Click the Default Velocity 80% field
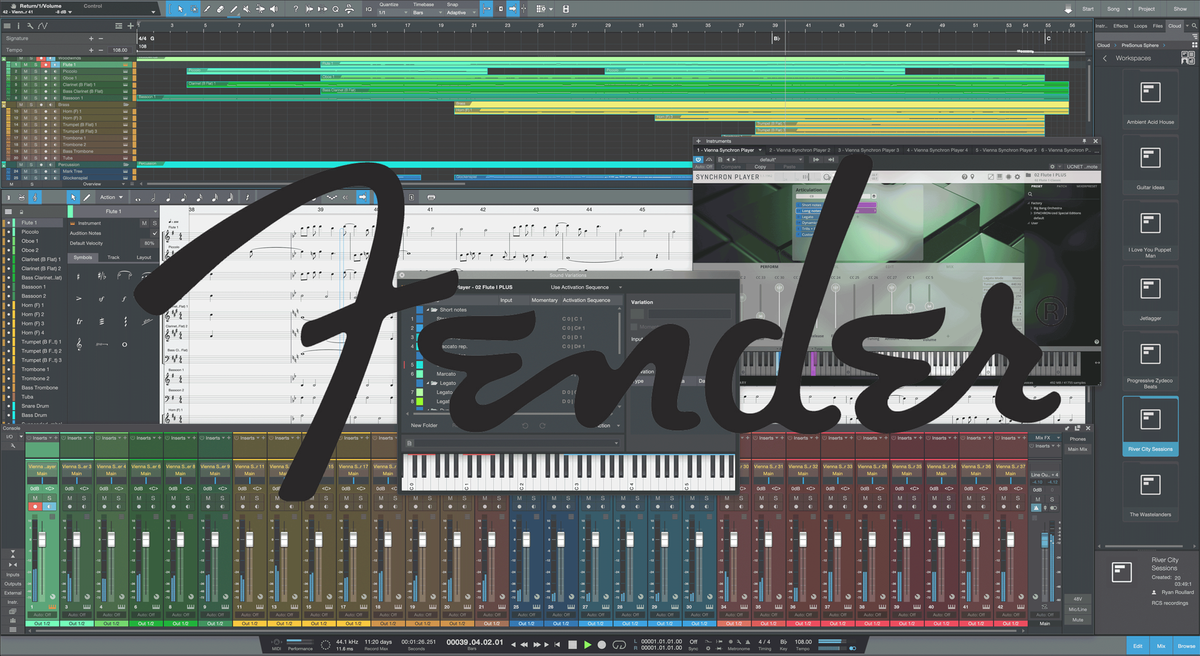Viewport: 1200px width, 656px height. (x=147, y=243)
